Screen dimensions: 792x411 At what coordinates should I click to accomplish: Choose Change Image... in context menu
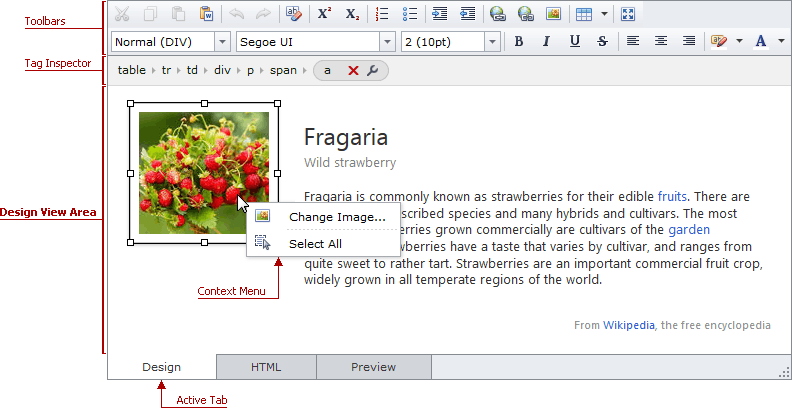[323, 217]
